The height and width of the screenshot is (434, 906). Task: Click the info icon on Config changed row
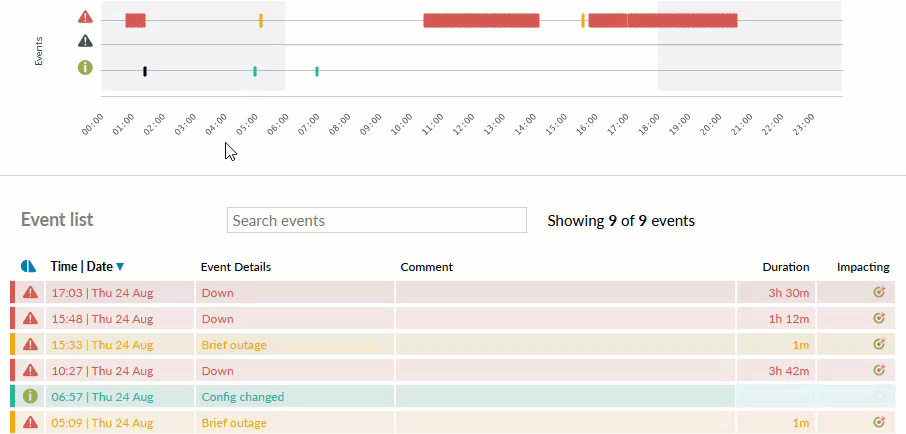pyautogui.click(x=31, y=396)
